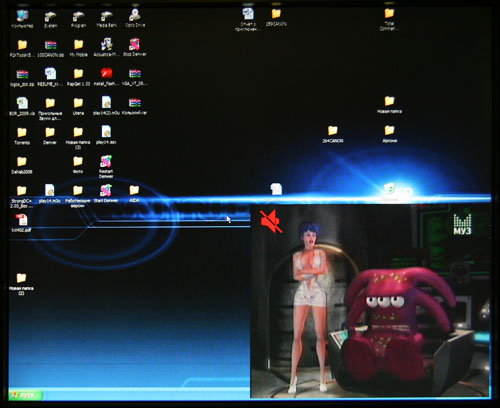This screenshot has height=408, width=500.
Task: Click the red muted speaker icon in video
Action: tap(271, 222)
